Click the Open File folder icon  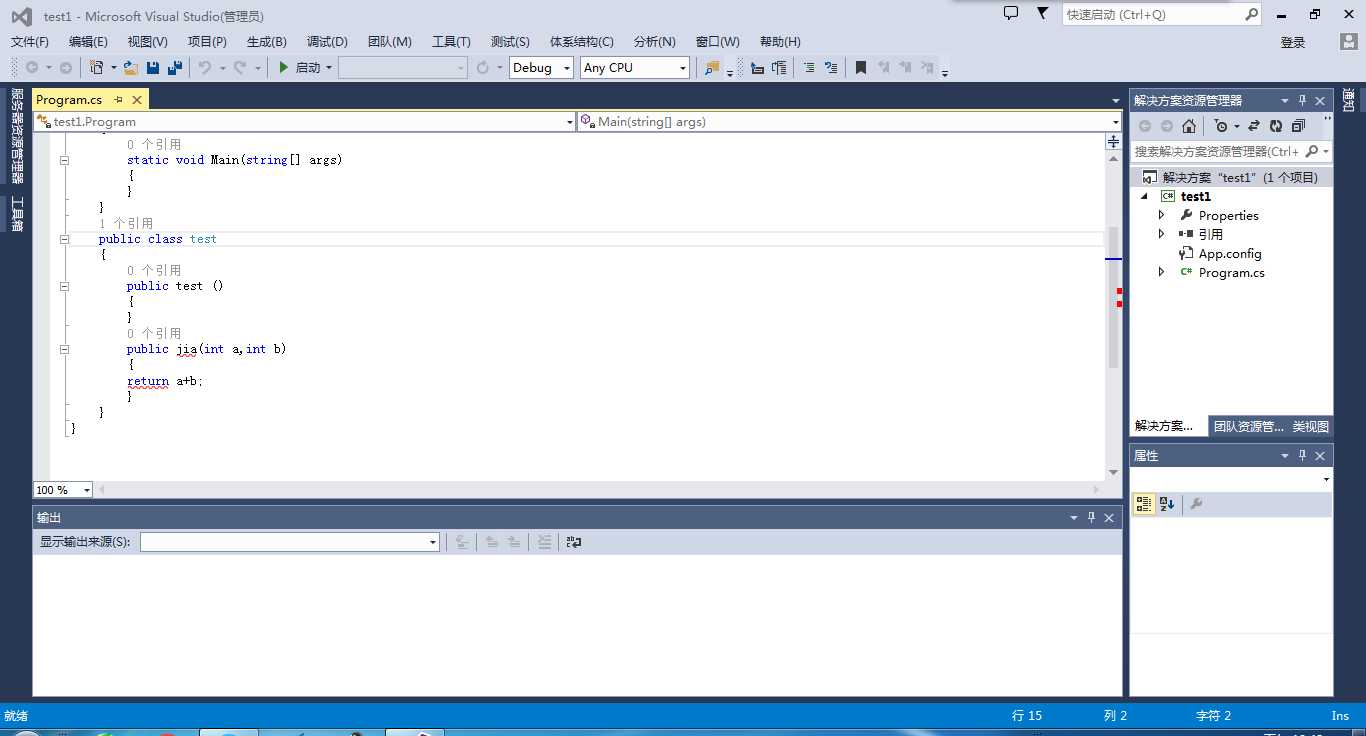(130, 68)
